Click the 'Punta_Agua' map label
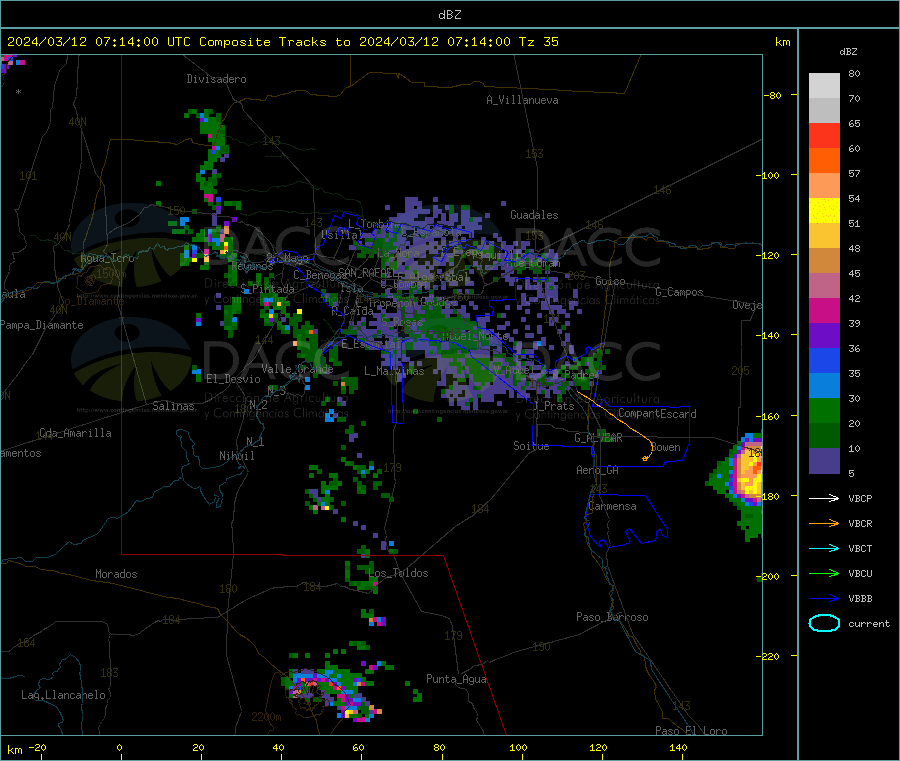Viewport: 900px width, 761px height. click(x=456, y=680)
